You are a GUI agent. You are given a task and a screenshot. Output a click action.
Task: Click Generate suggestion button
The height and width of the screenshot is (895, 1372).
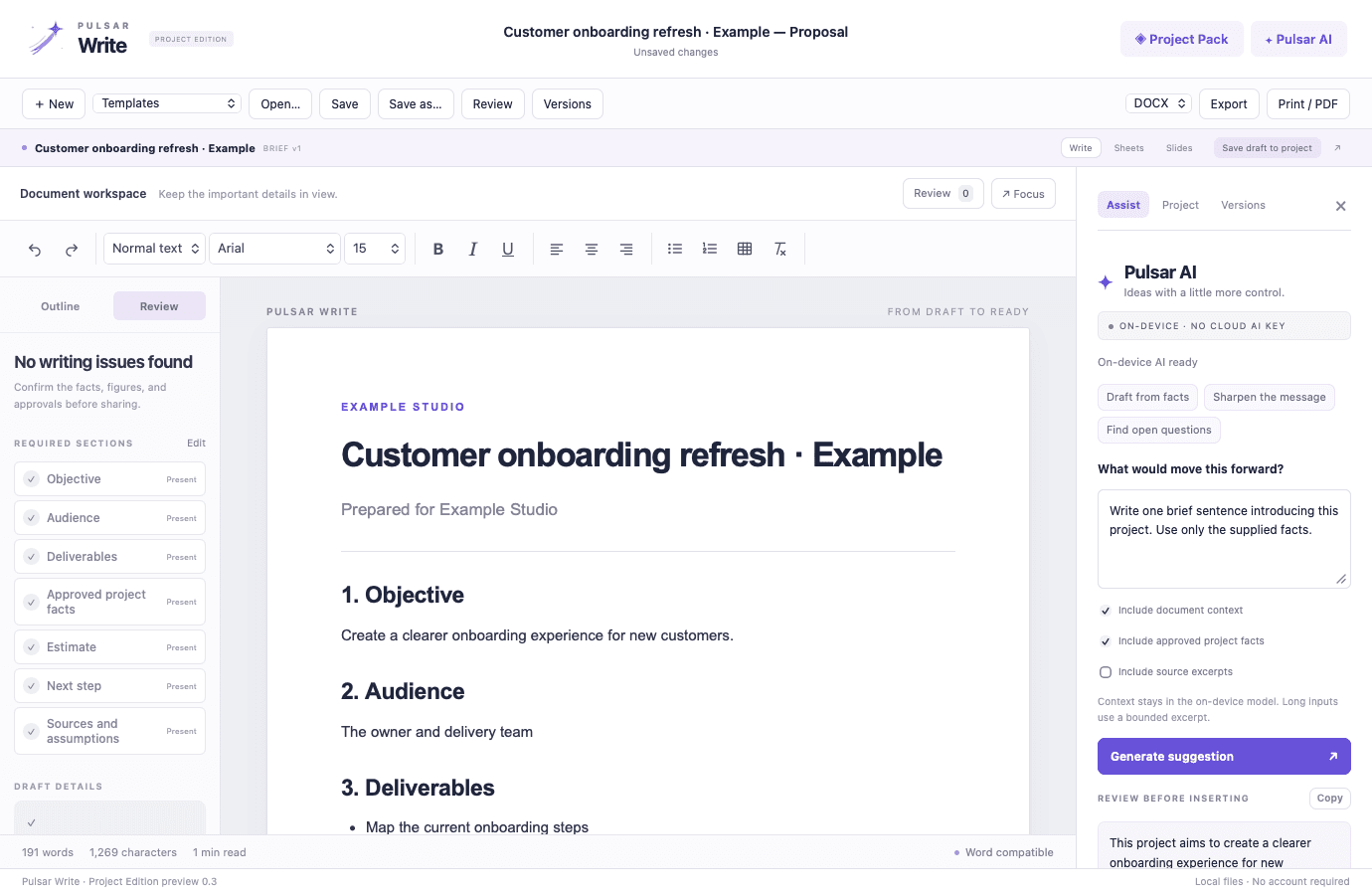tap(1224, 756)
